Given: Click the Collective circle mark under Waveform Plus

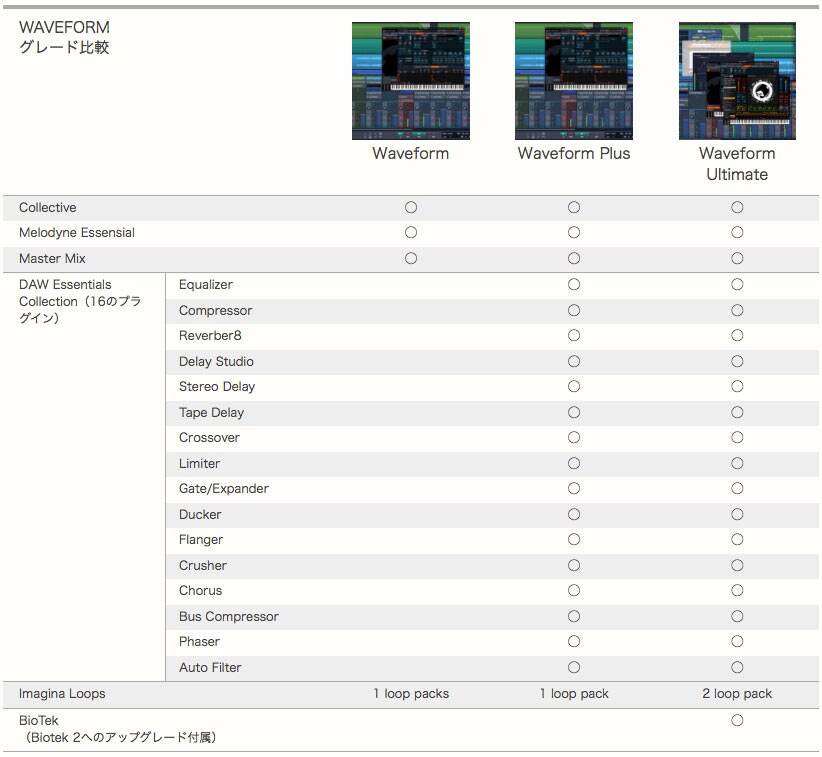Looking at the screenshot, I should [x=574, y=208].
